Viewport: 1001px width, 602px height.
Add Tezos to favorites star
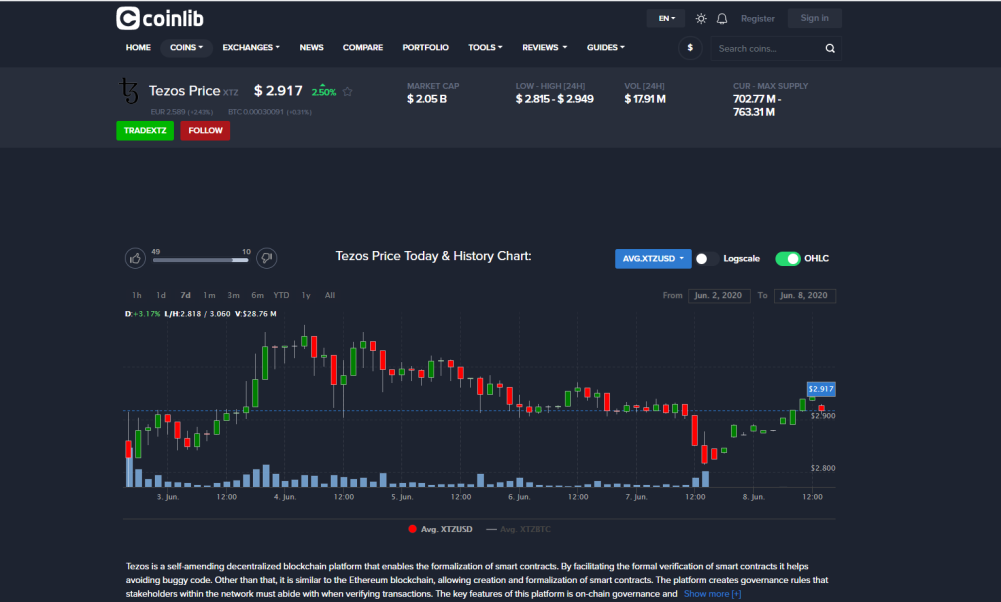pos(347,91)
